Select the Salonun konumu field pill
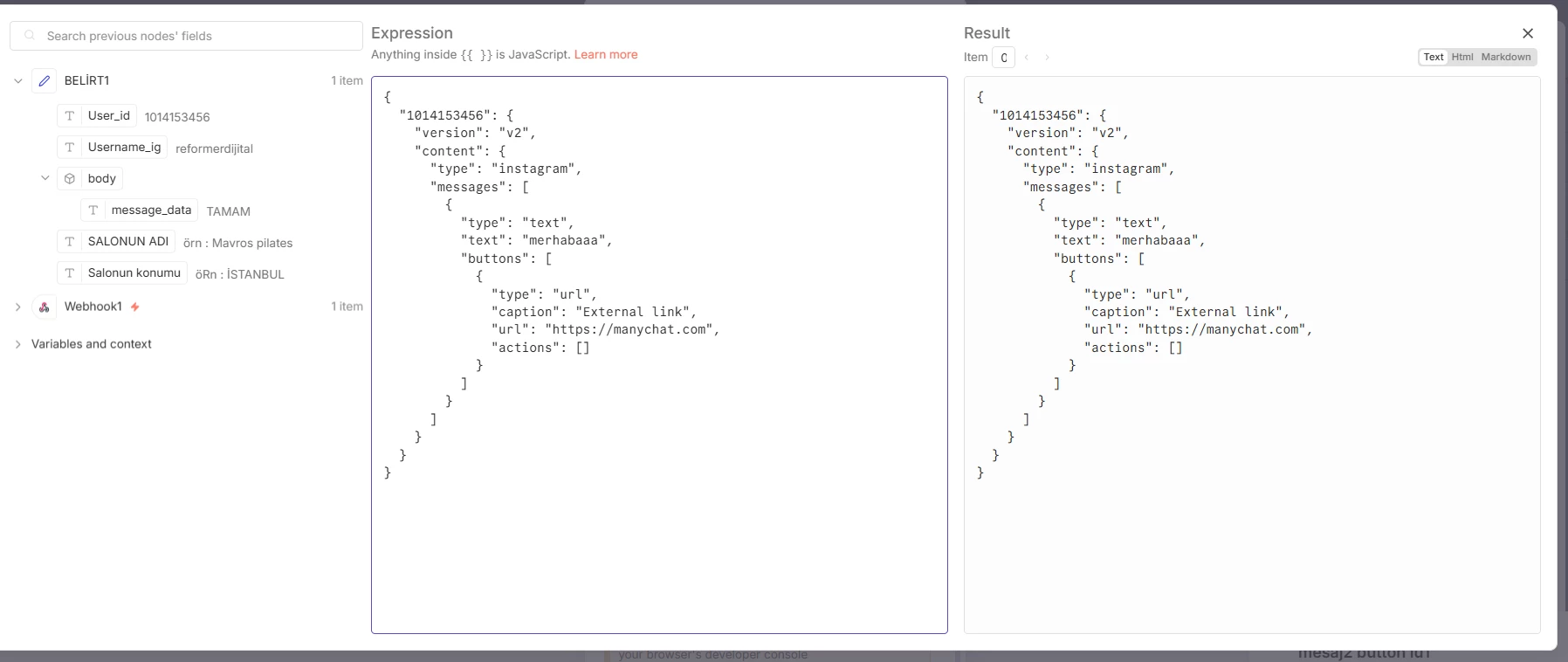This screenshot has width=1568, height=662. (122, 273)
